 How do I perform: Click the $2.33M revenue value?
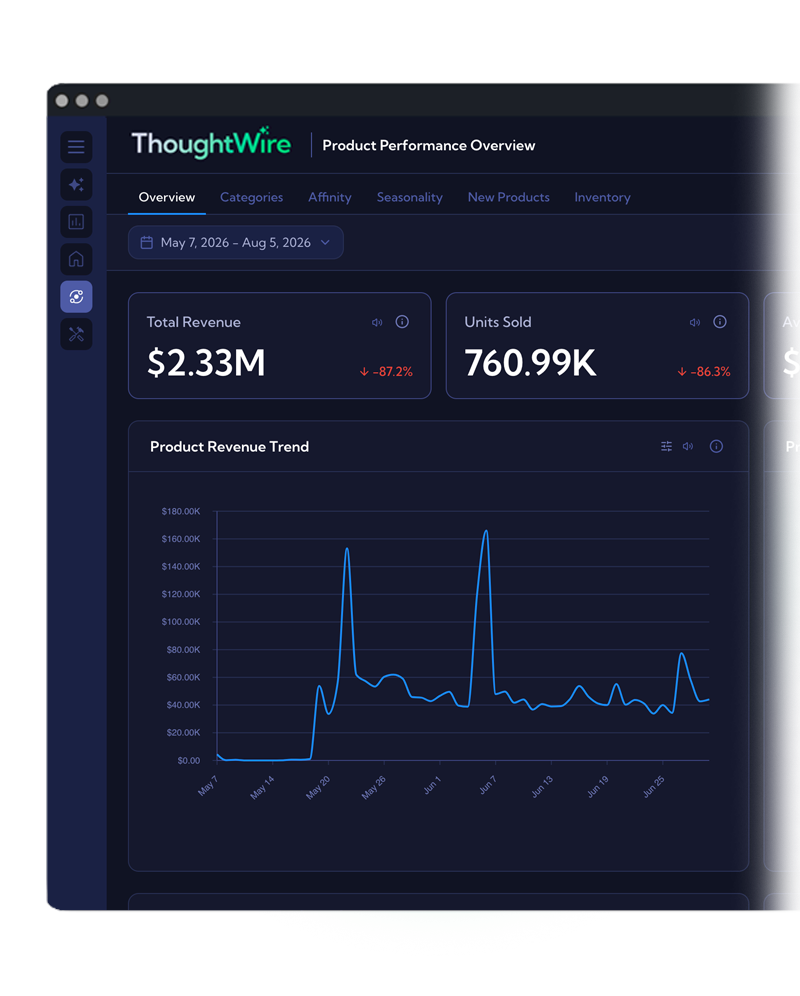coord(206,363)
